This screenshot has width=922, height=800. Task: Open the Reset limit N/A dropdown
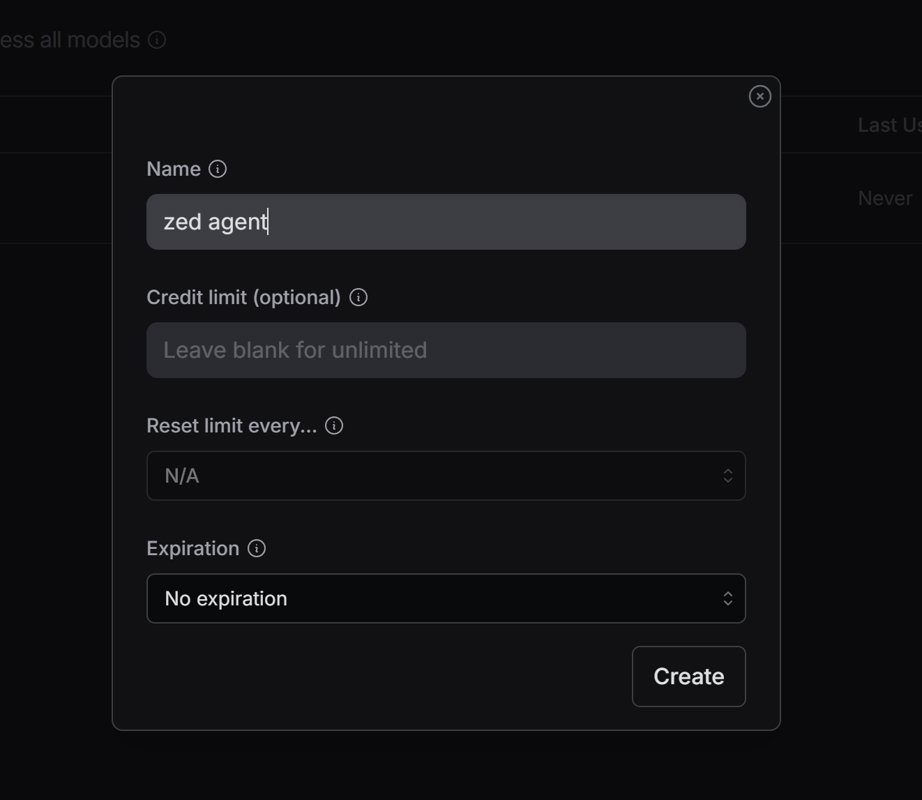[x=445, y=476]
